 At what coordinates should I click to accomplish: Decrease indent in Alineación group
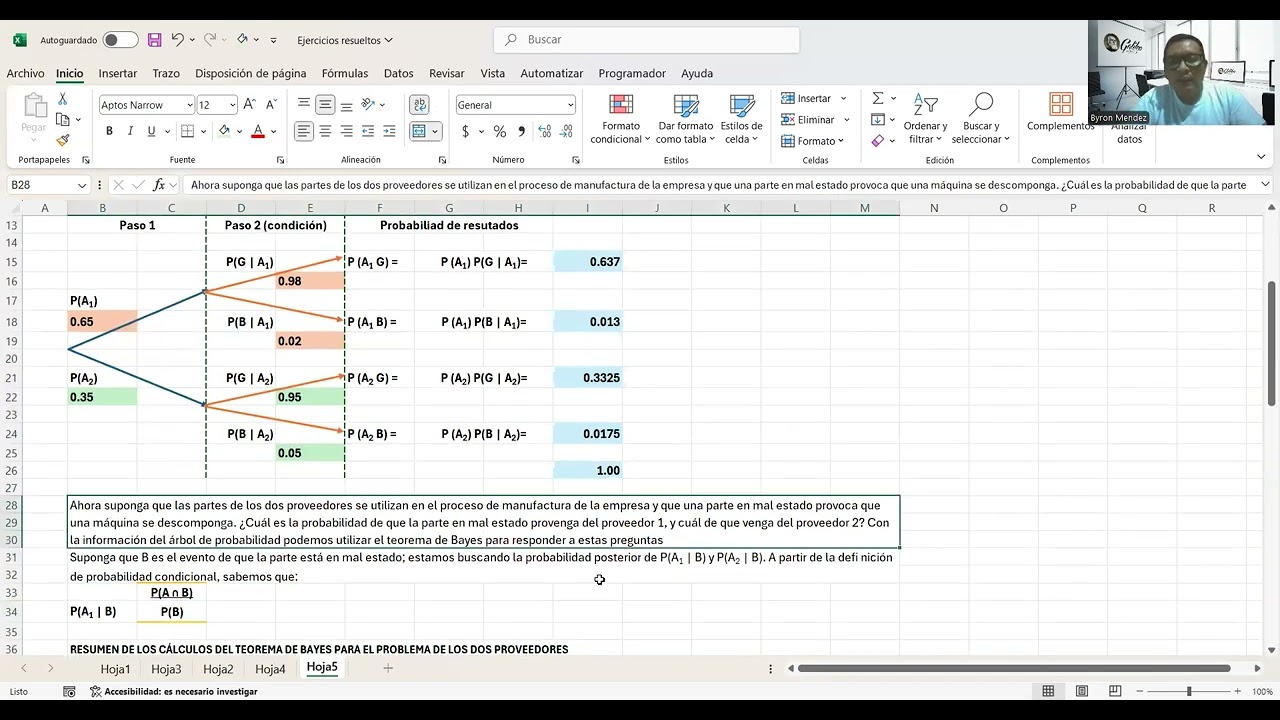click(368, 131)
